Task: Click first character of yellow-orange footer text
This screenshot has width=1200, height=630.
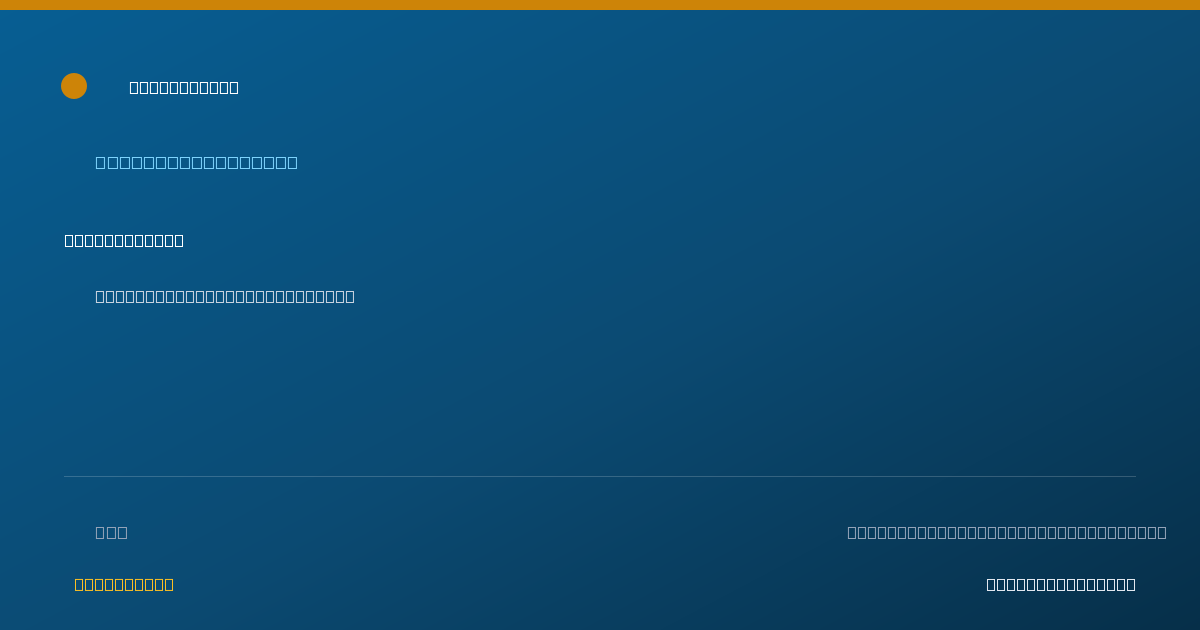Action: pos(79,584)
